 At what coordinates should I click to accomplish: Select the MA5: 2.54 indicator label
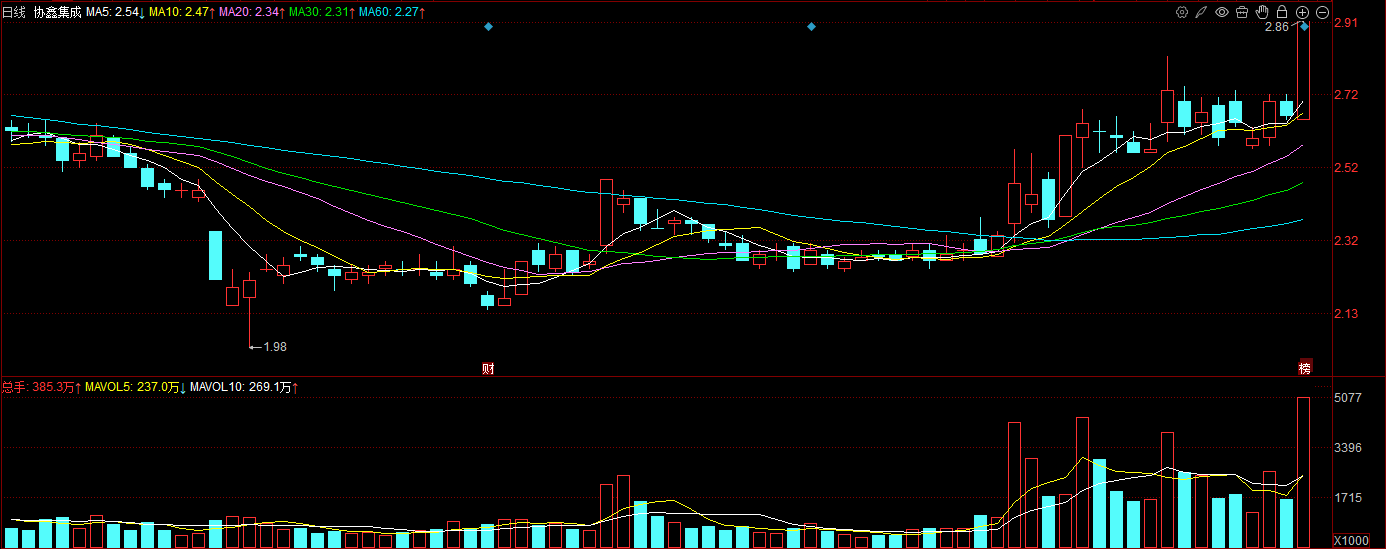pyautogui.click(x=115, y=12)
